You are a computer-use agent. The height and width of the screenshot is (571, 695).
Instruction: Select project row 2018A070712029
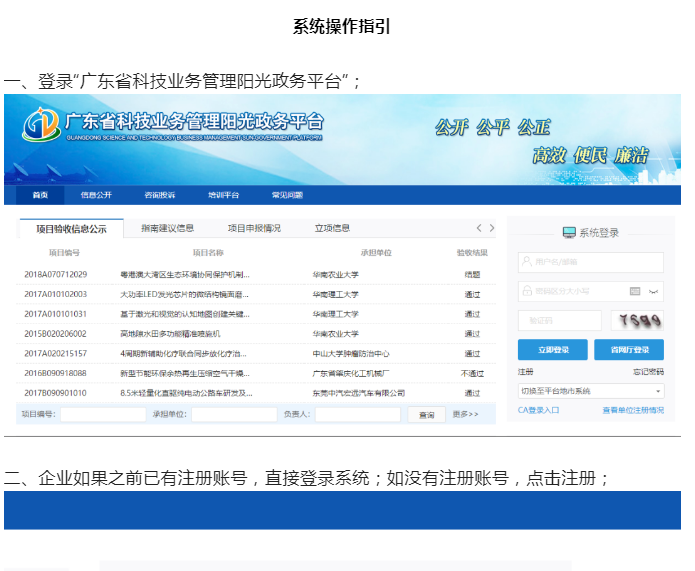click(x=256, y=274)
